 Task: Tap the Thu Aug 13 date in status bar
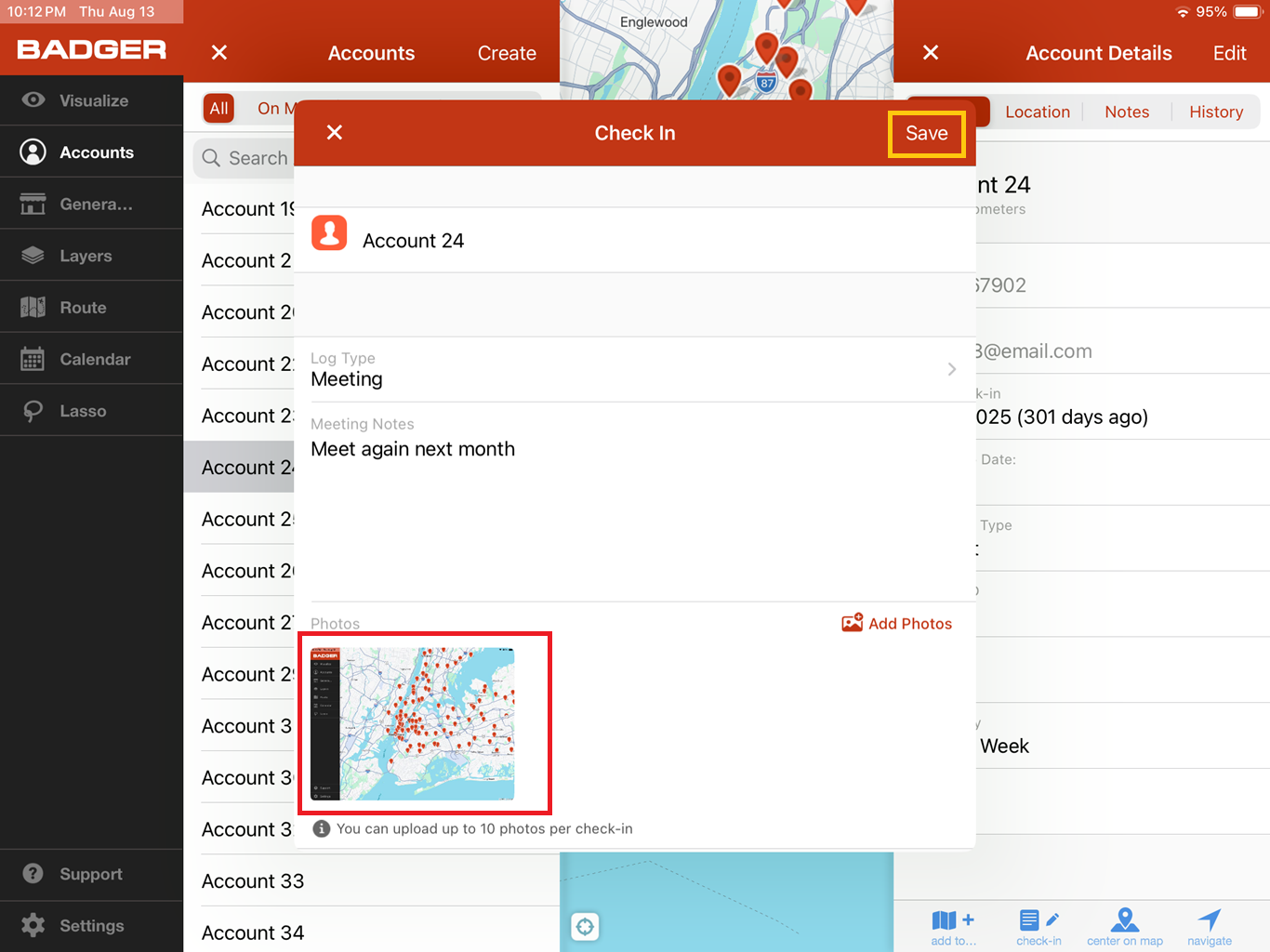click(117, 12)
